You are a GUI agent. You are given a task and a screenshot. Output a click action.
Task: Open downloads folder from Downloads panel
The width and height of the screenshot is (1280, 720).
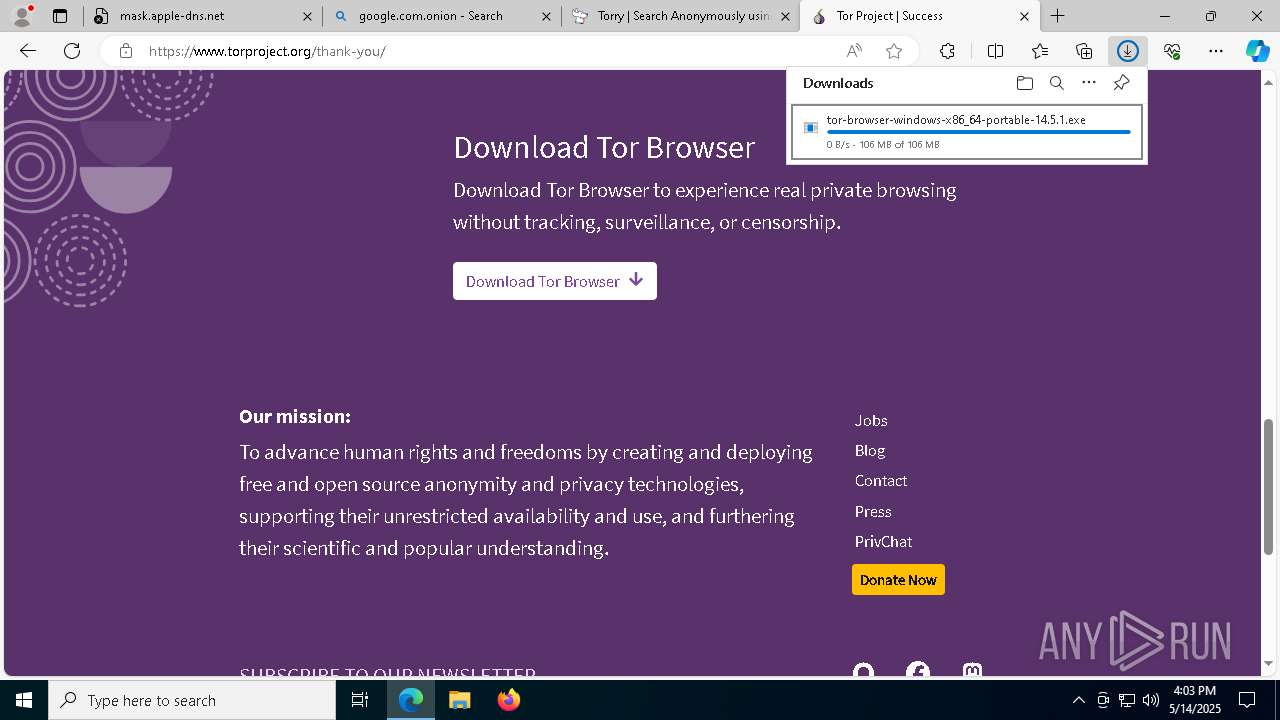click(1024, 83)
